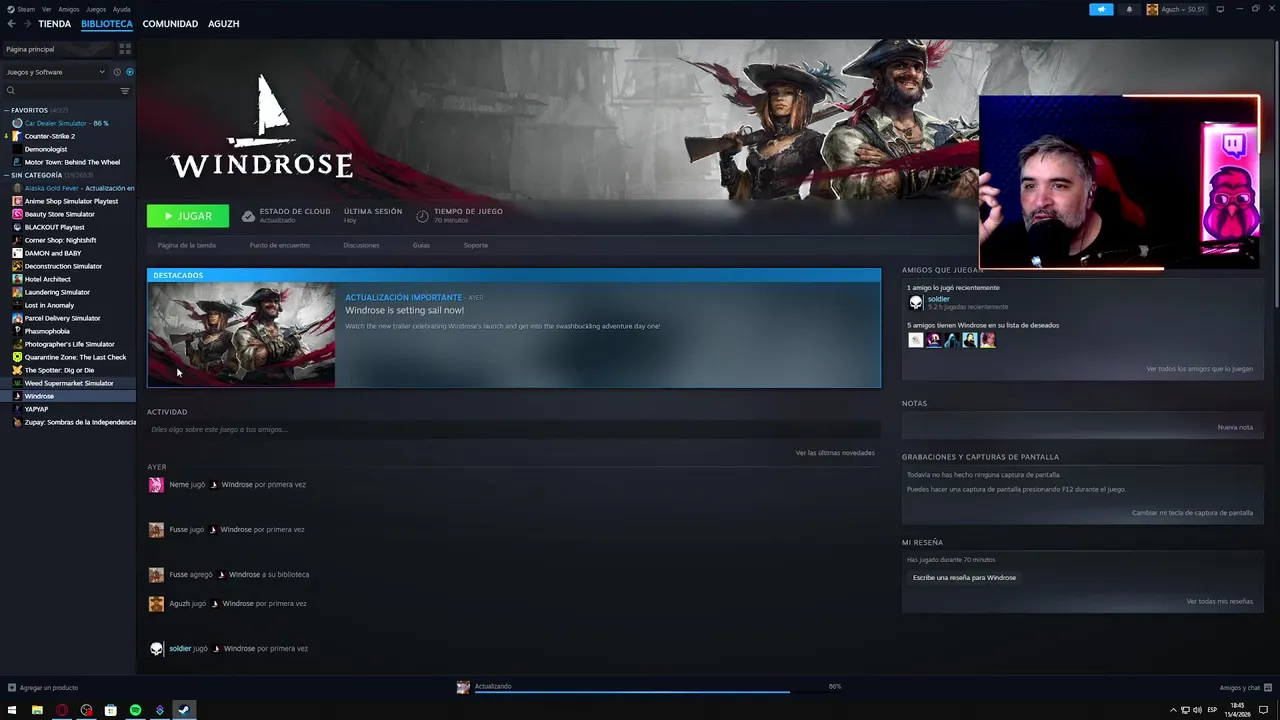Switch library to grid view icon
This screenshot has height=720, width=1280.
[125, 48]
